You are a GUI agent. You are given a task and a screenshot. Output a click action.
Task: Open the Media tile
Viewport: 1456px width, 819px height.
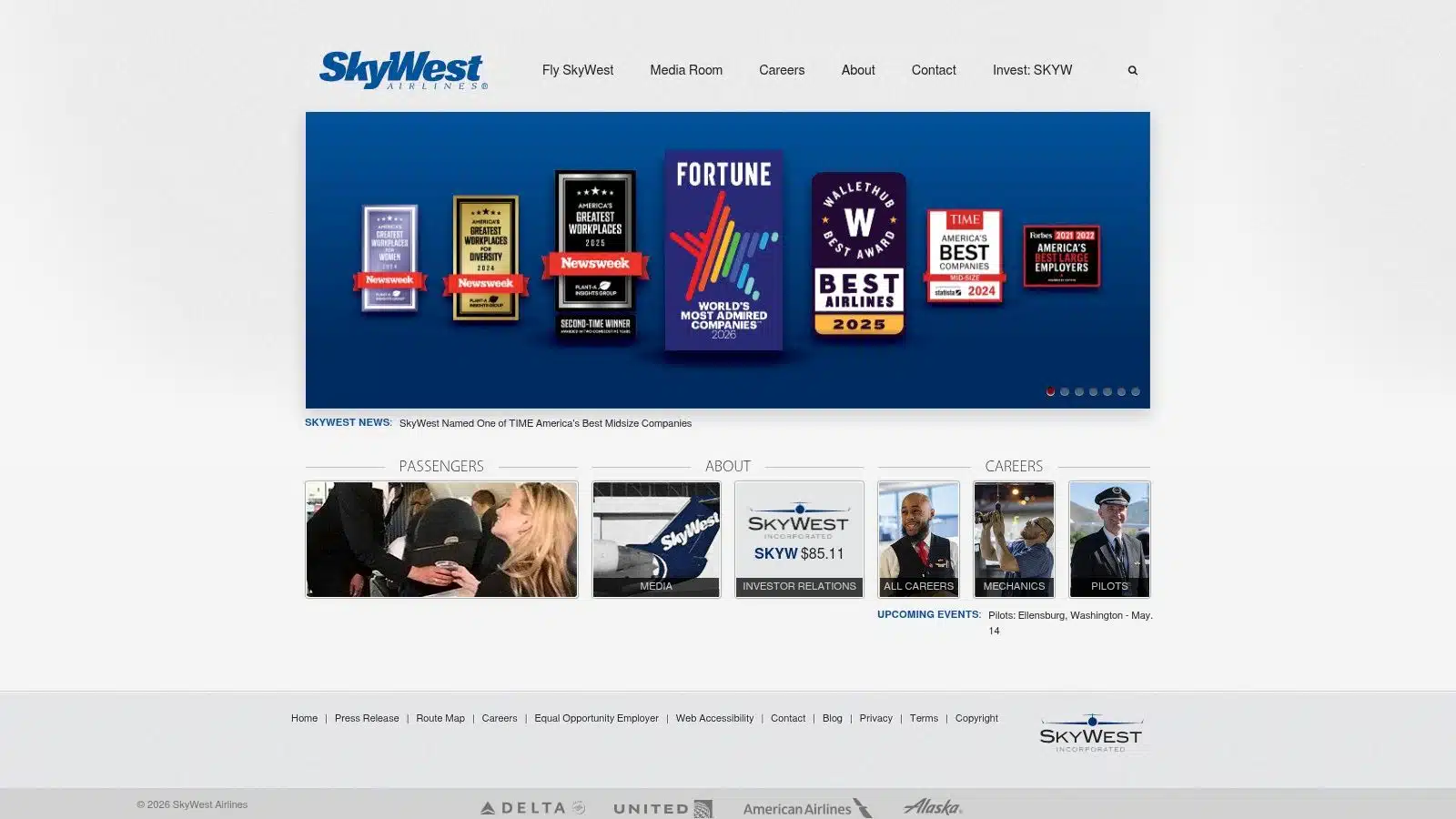point(656,540)
